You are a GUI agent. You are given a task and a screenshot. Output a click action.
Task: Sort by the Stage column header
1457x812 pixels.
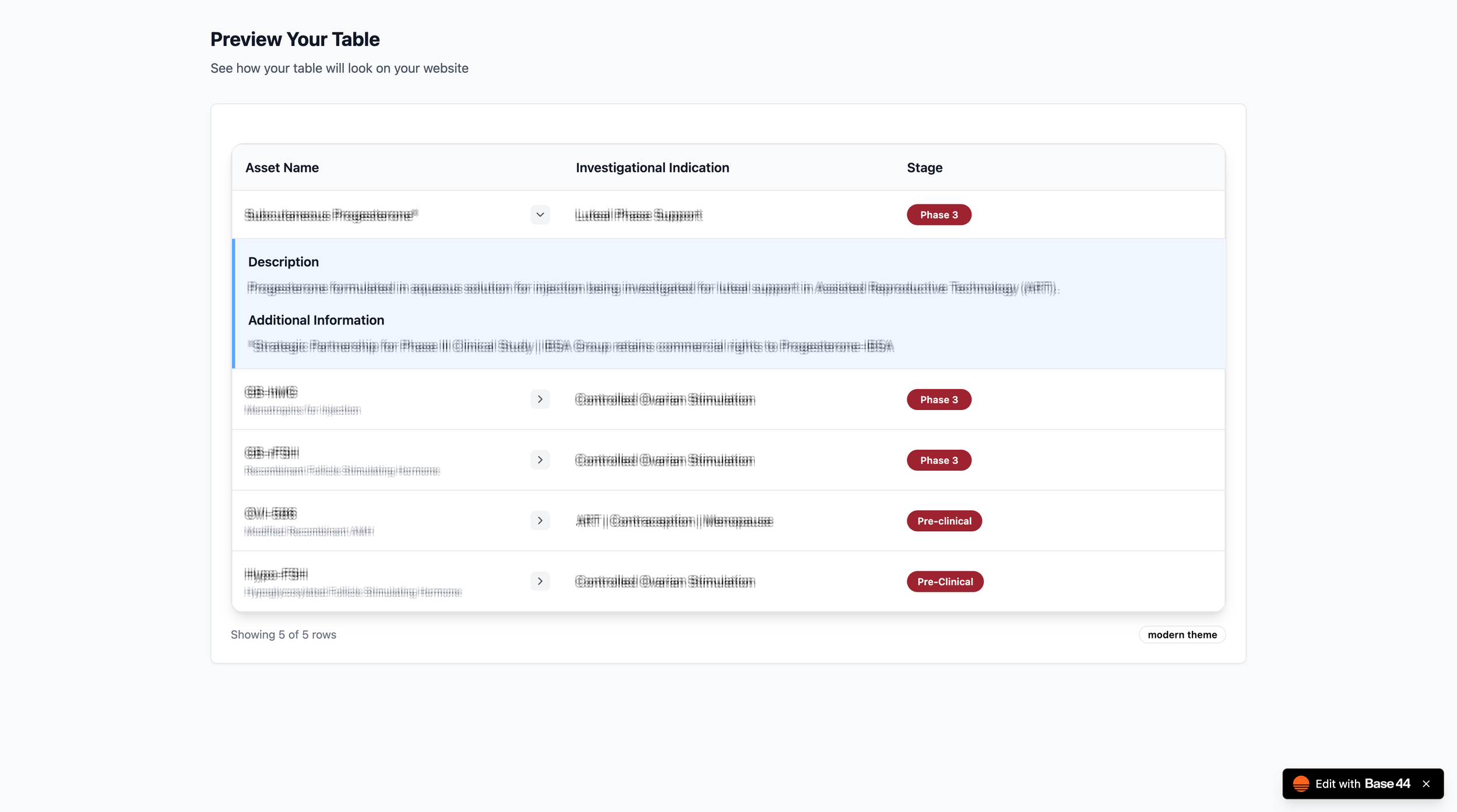point(924,167)
